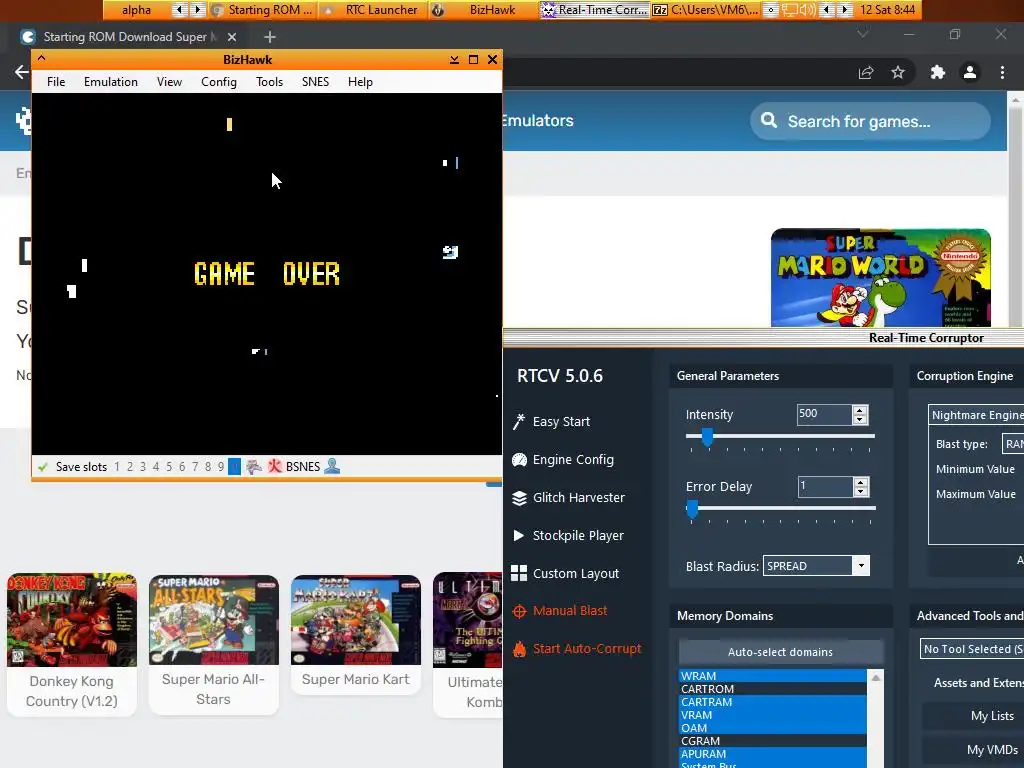Click the magnifier icon in games search

769,121
